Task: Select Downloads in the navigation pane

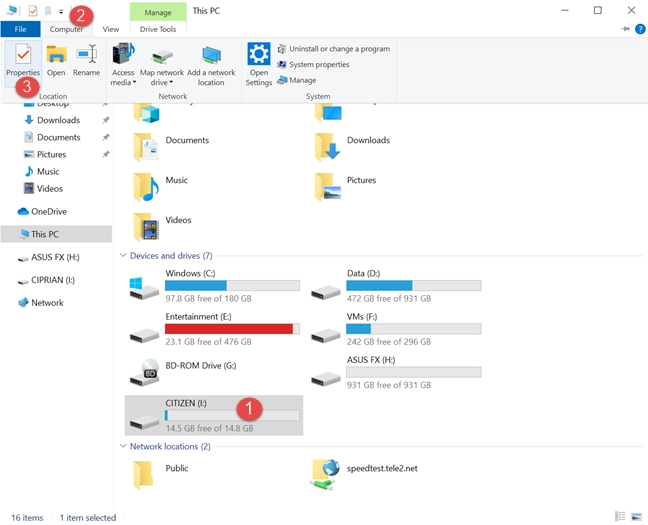Action: (x=58, y=120)
